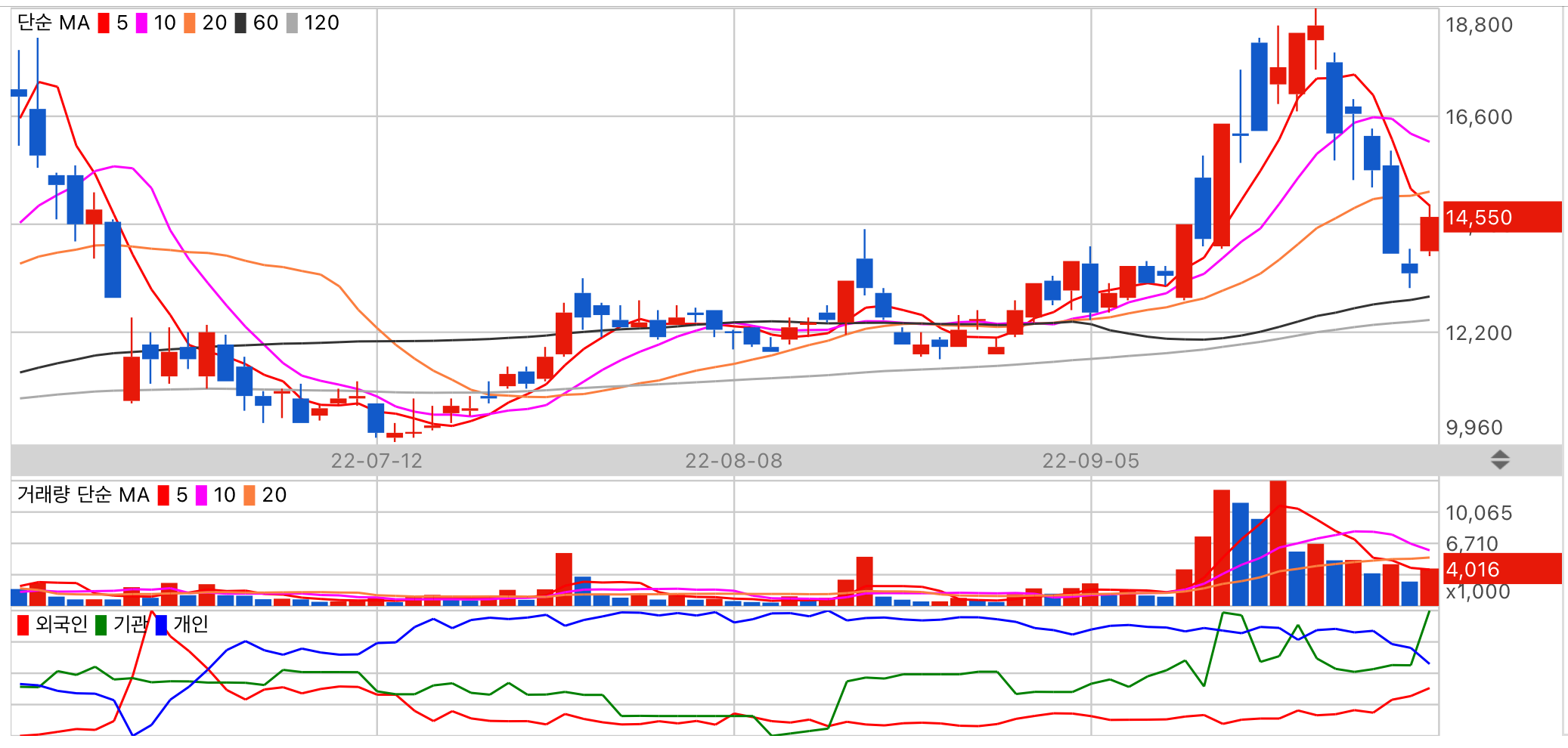Click the red 외국인 legend swatch

(x=23, y=625)
